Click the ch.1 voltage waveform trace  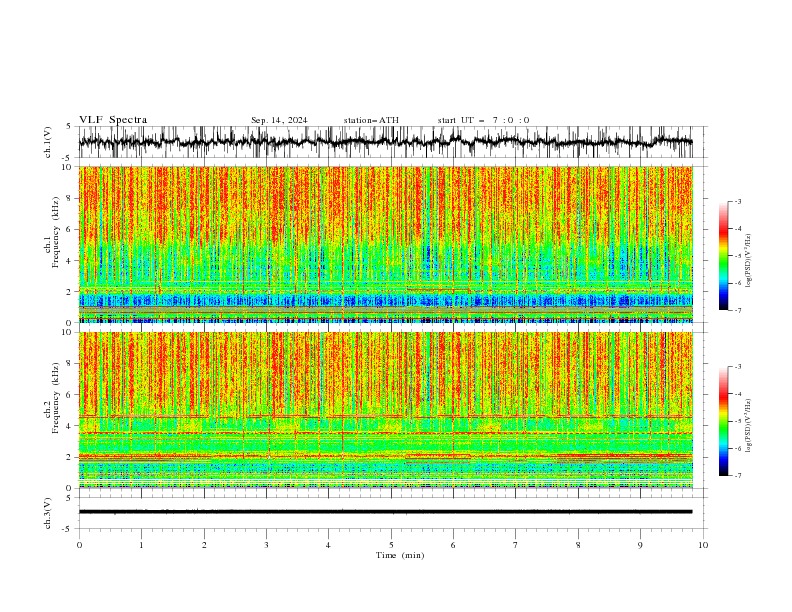click(385, 142)
